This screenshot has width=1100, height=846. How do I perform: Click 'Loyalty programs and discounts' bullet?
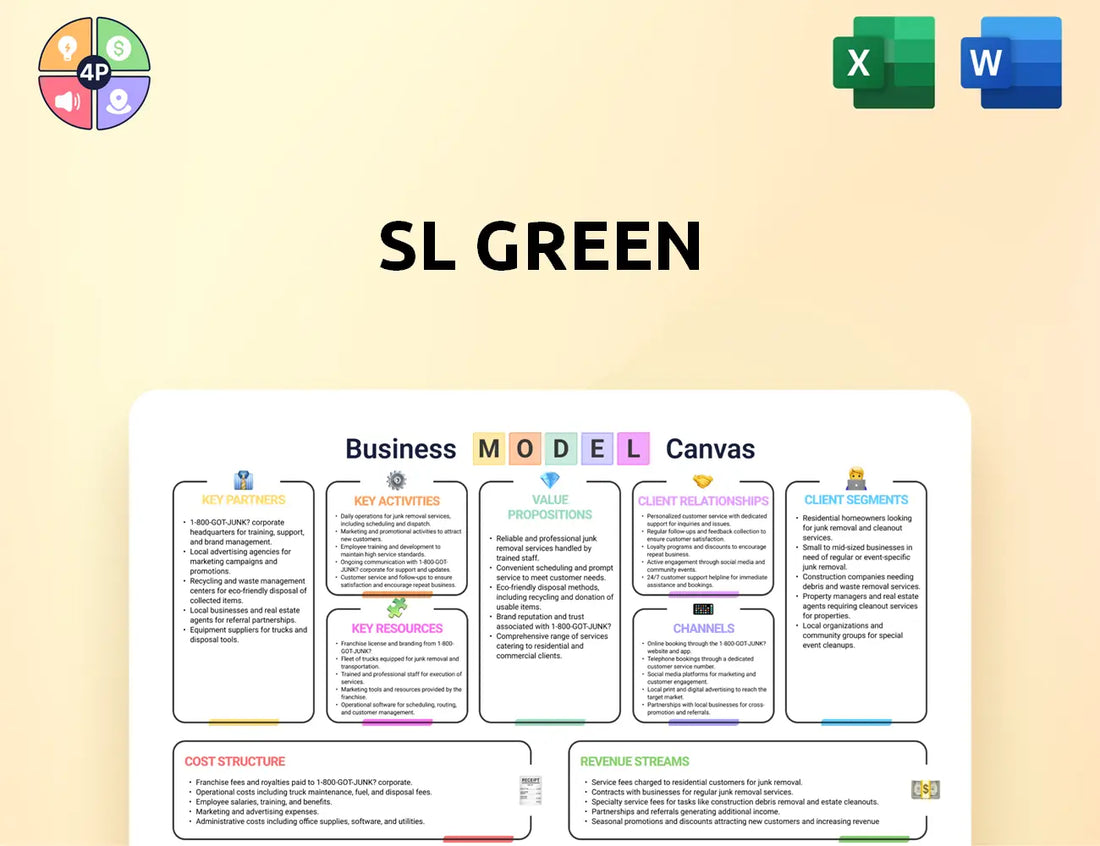[704, 551]
